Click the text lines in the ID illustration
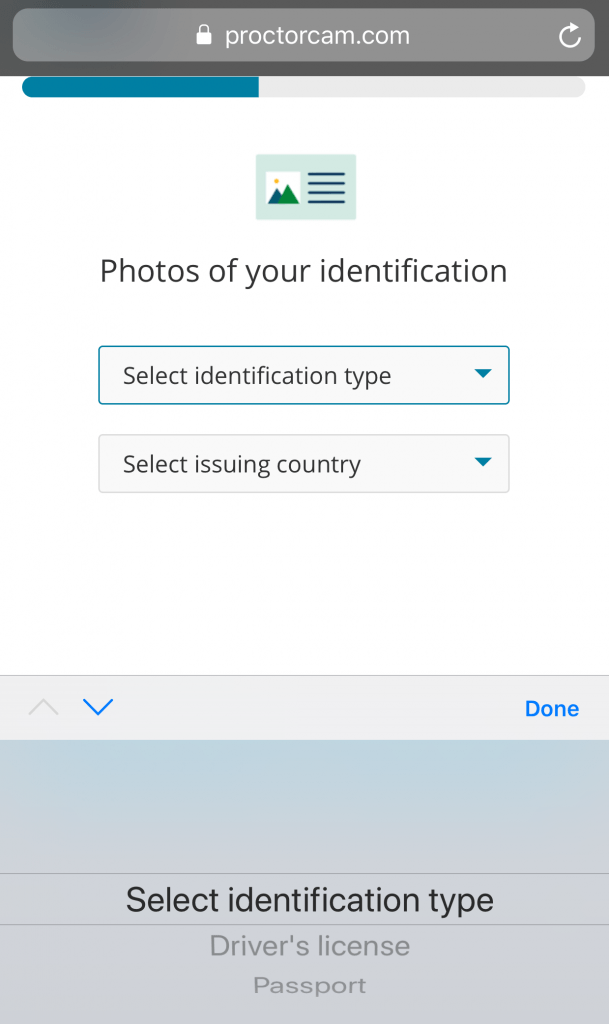609x1024 pixels. click(x=327, y=187)
